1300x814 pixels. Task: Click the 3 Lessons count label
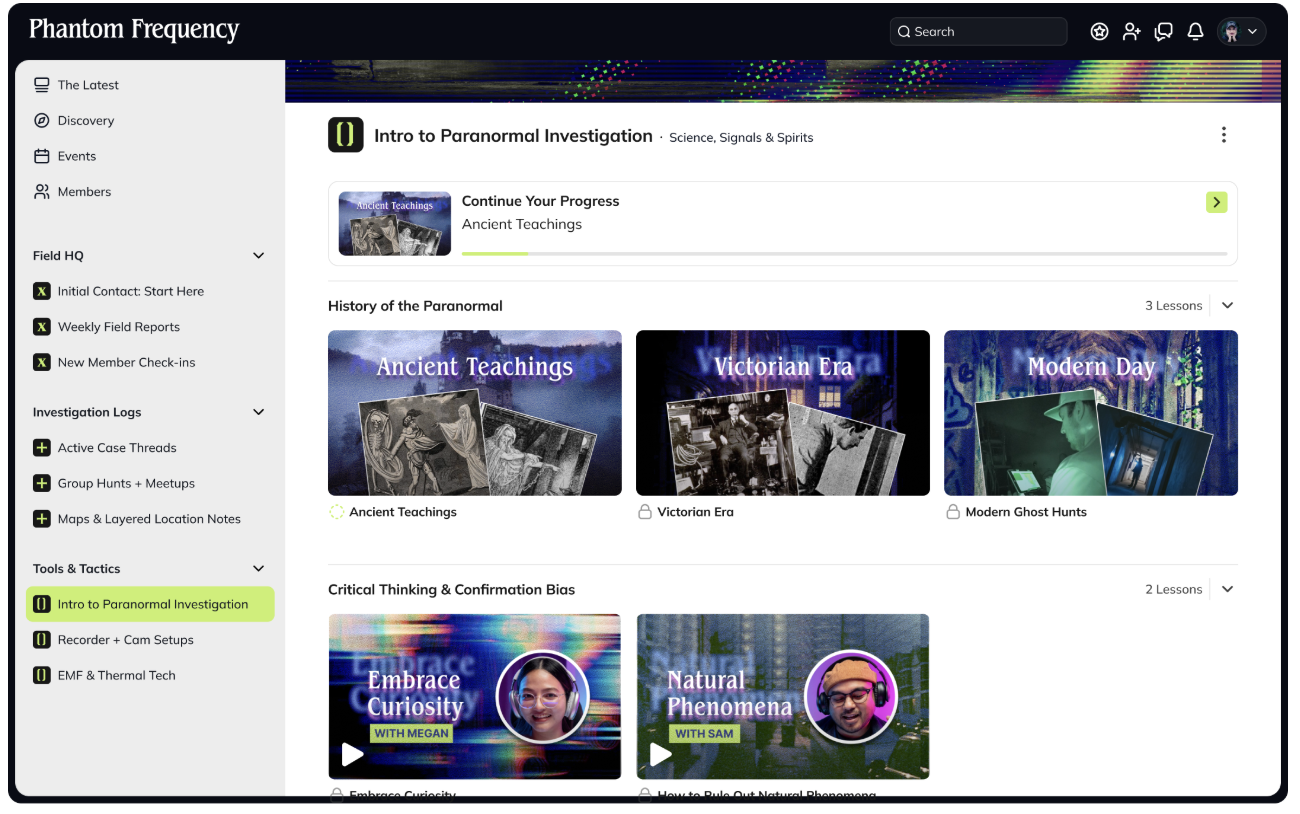coord(1173,306)
